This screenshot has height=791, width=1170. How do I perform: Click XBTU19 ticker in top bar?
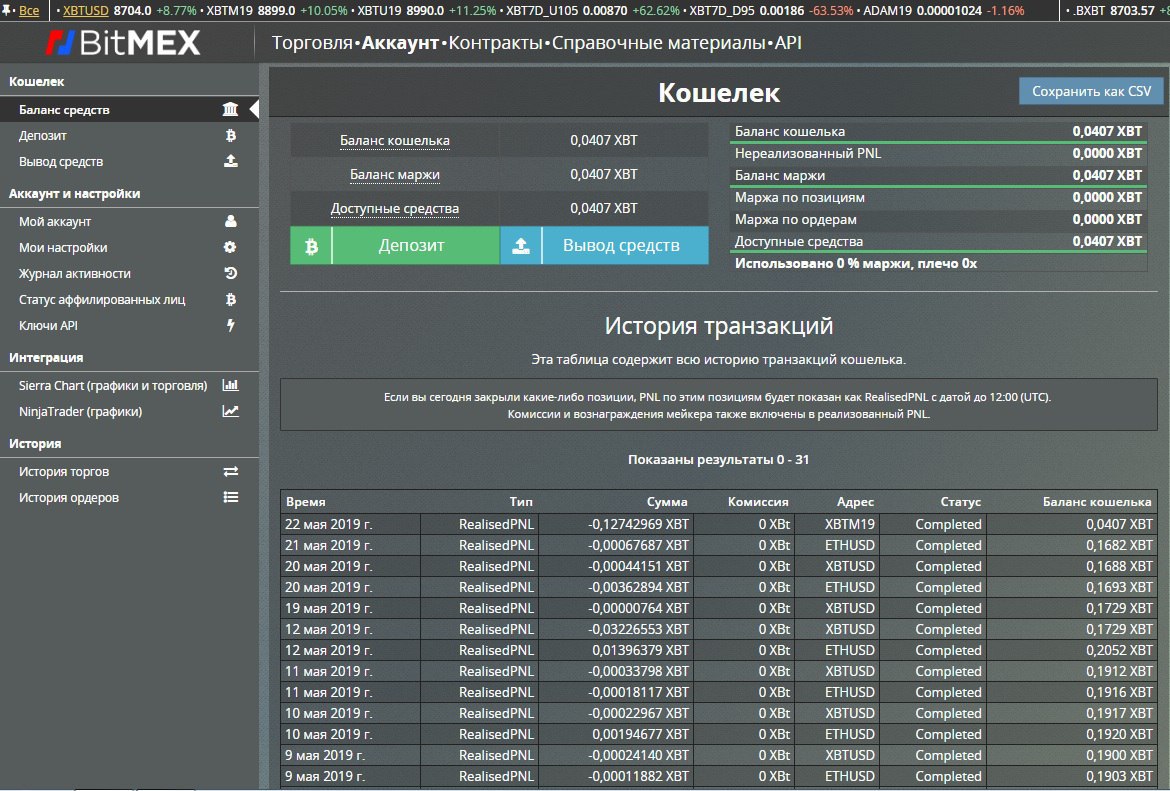coord(379,10)
